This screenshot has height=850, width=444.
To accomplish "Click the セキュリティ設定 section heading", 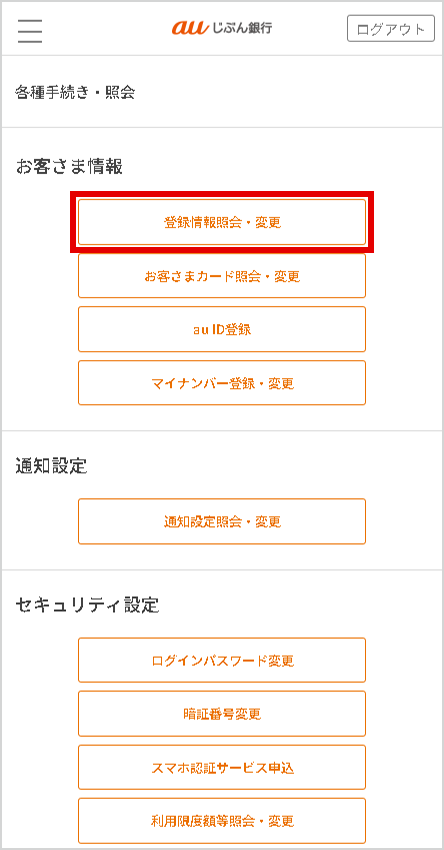I will [87, 604].
